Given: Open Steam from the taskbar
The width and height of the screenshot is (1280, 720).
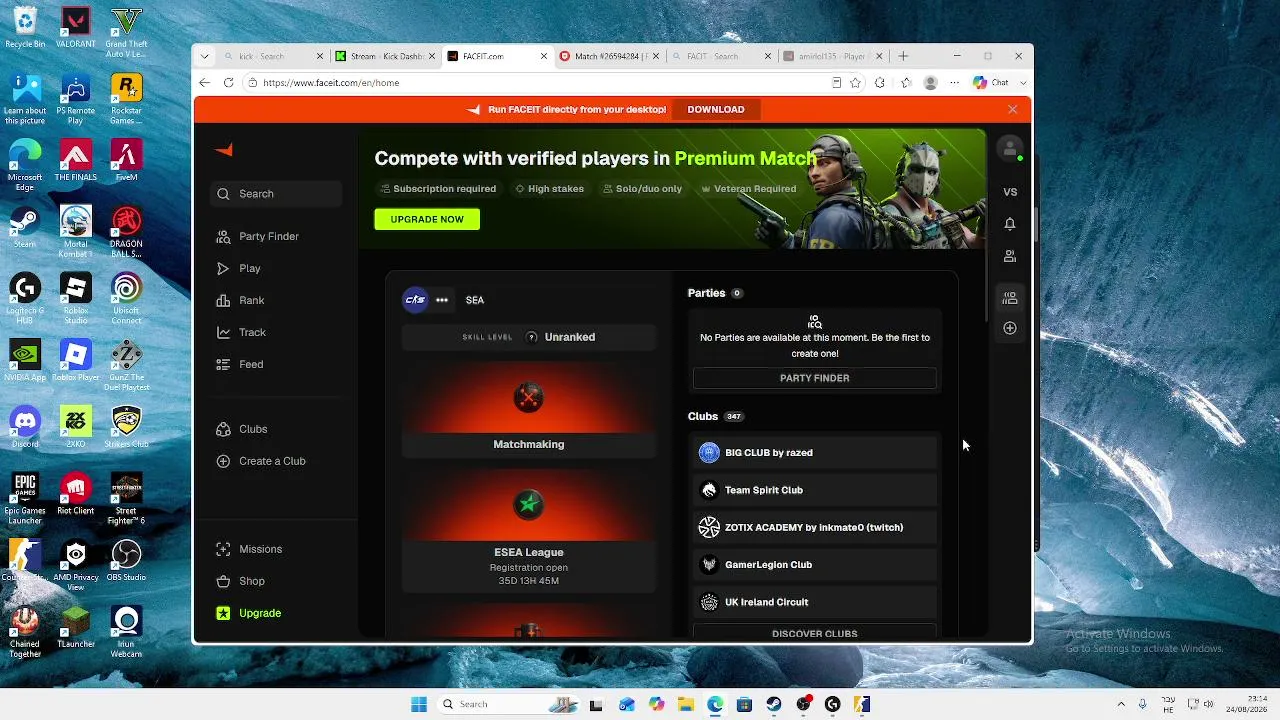Looking at the screenshot, I should point(774,704).
